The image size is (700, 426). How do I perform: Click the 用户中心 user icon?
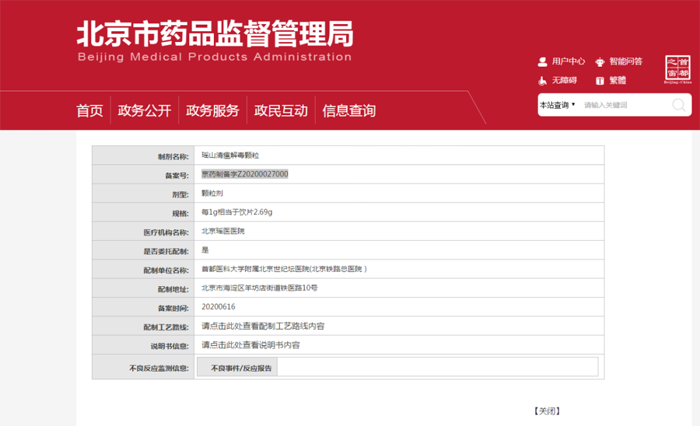click(542, 61)
